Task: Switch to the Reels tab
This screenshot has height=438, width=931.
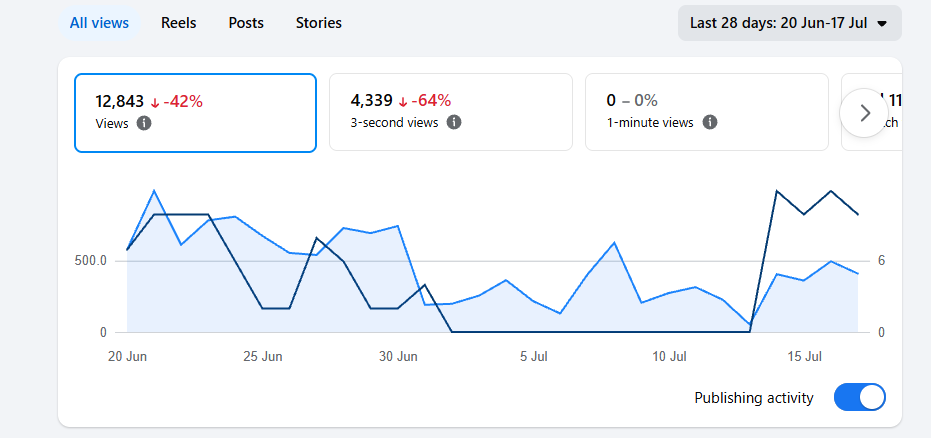Action: 179,23
